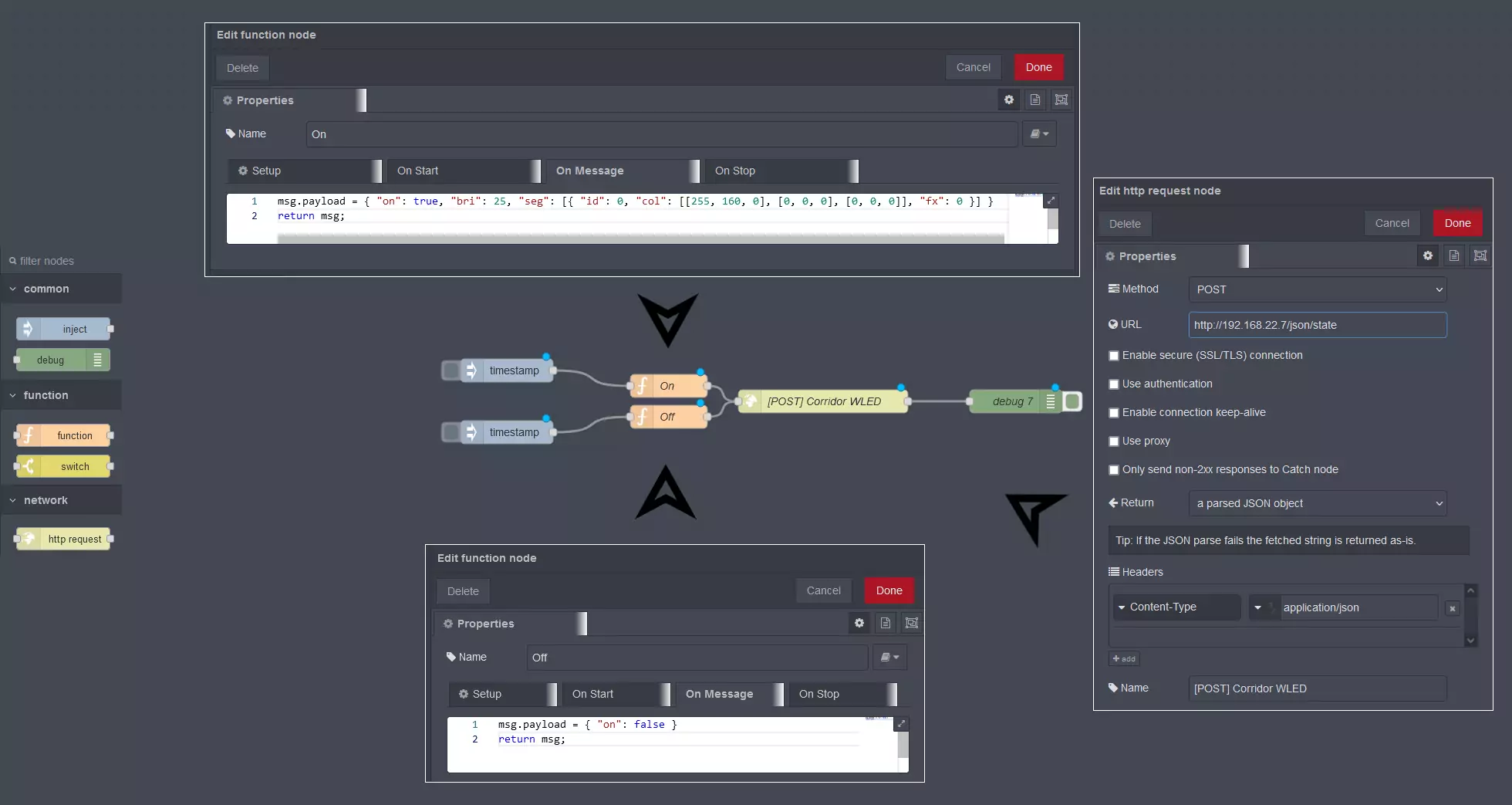Select the Off function node in flow
Screen dimensions: 1512x805
668,417
